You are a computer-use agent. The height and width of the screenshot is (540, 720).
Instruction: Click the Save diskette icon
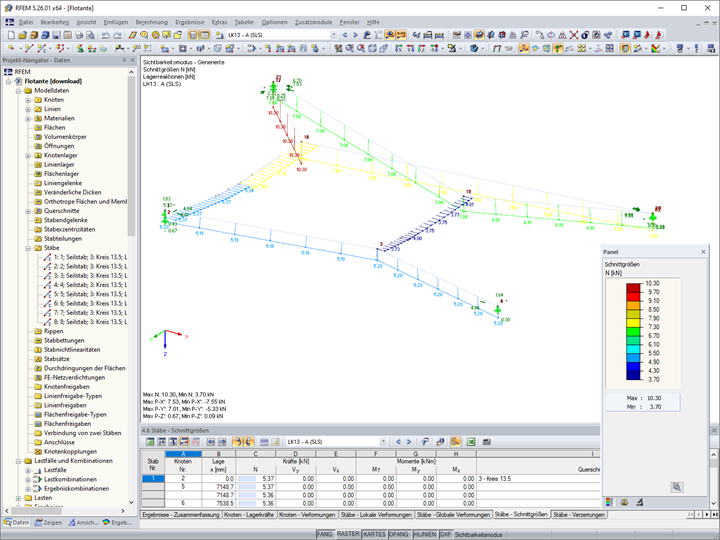pyautogui.click(x=56, y=35)
